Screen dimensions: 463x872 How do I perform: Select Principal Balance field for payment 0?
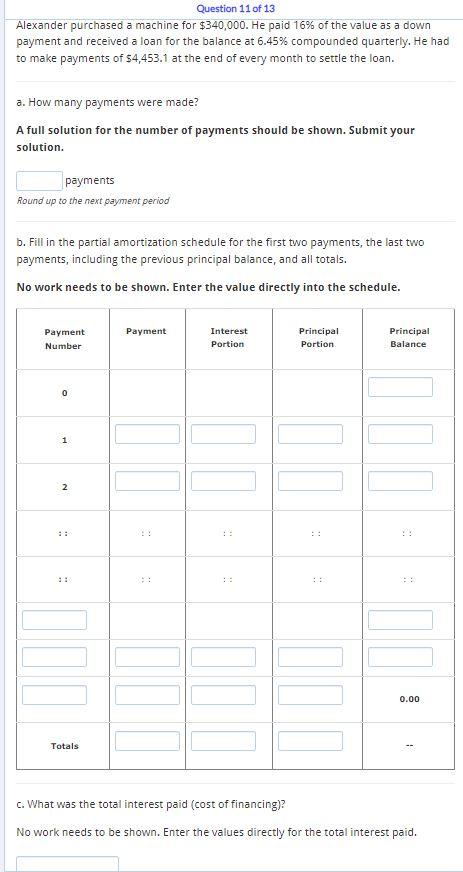(x=400, y=387)
